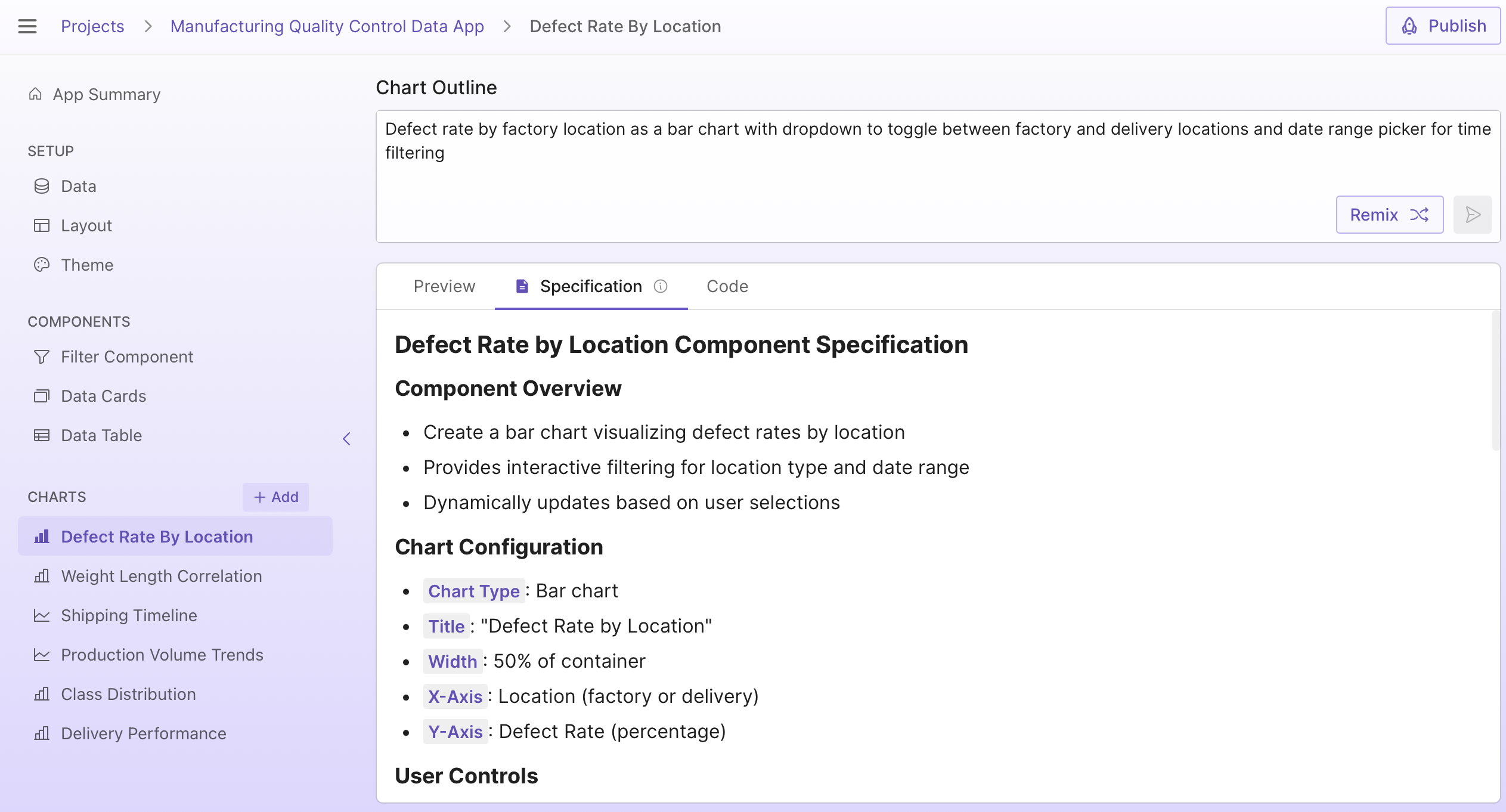
Task: Open Manufacturing Quality Control Data App breadcrumb
Action: (x=327, y=26)
